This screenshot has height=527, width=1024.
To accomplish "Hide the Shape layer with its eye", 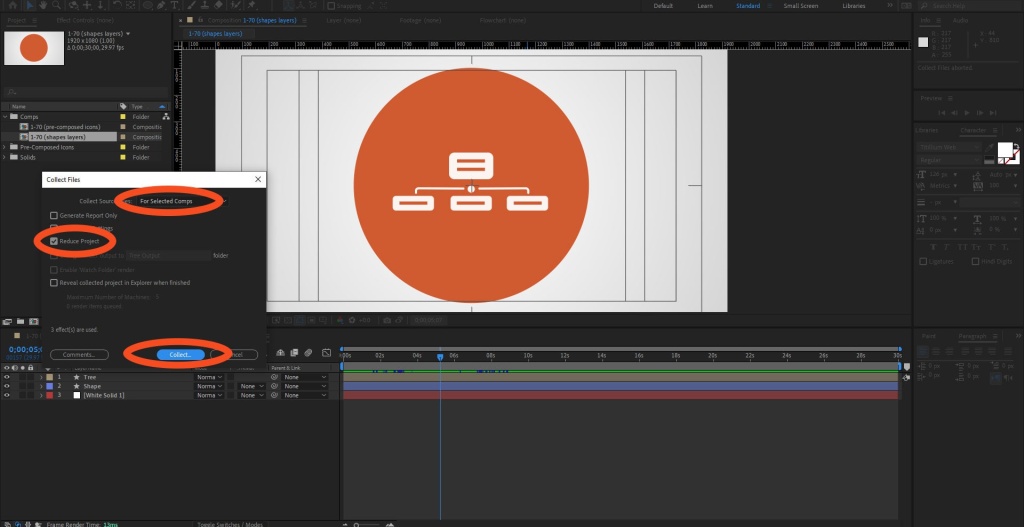I will [7, 386].
